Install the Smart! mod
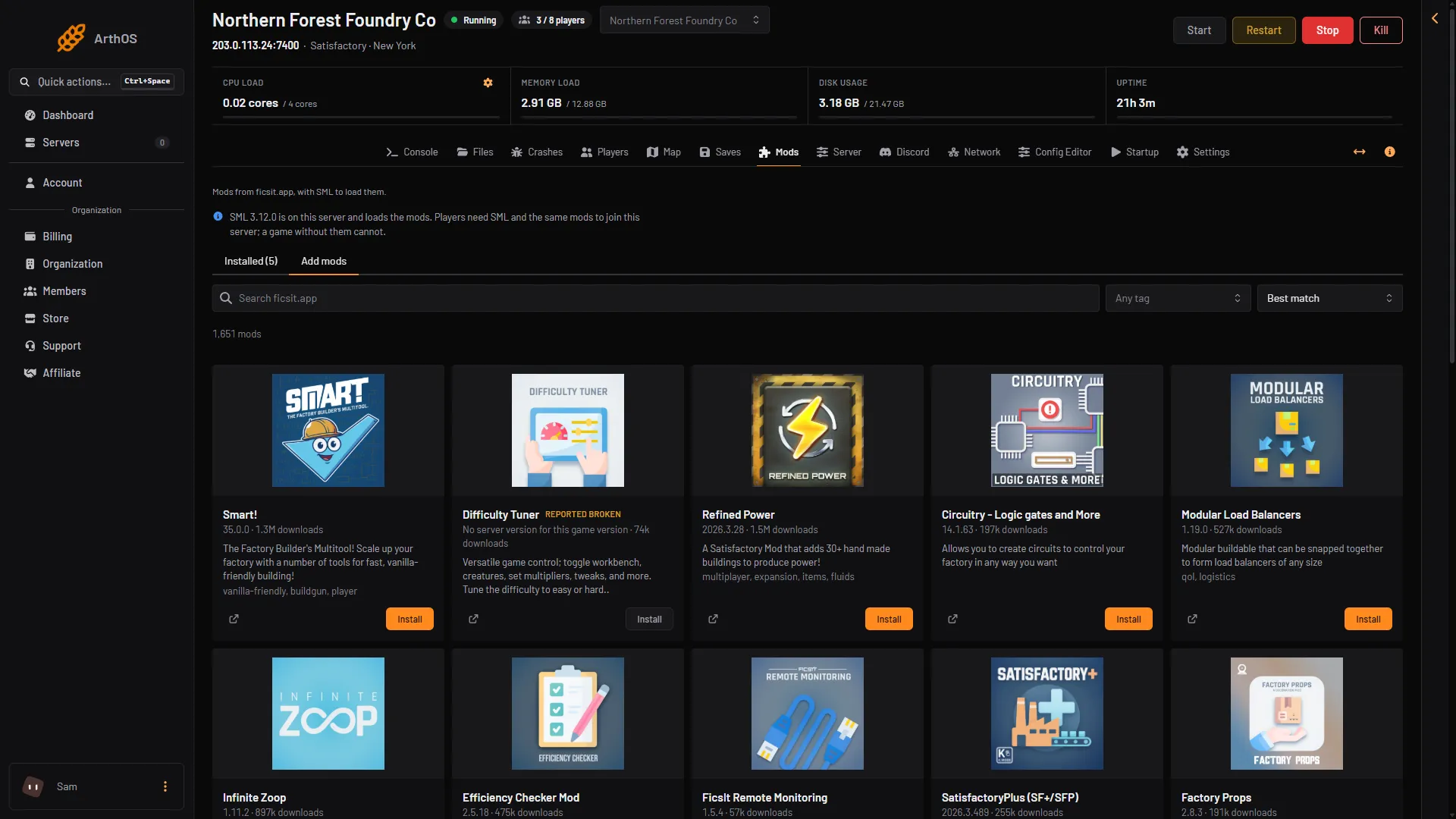This screenshot has height=819, width=1456. (409, 619)
